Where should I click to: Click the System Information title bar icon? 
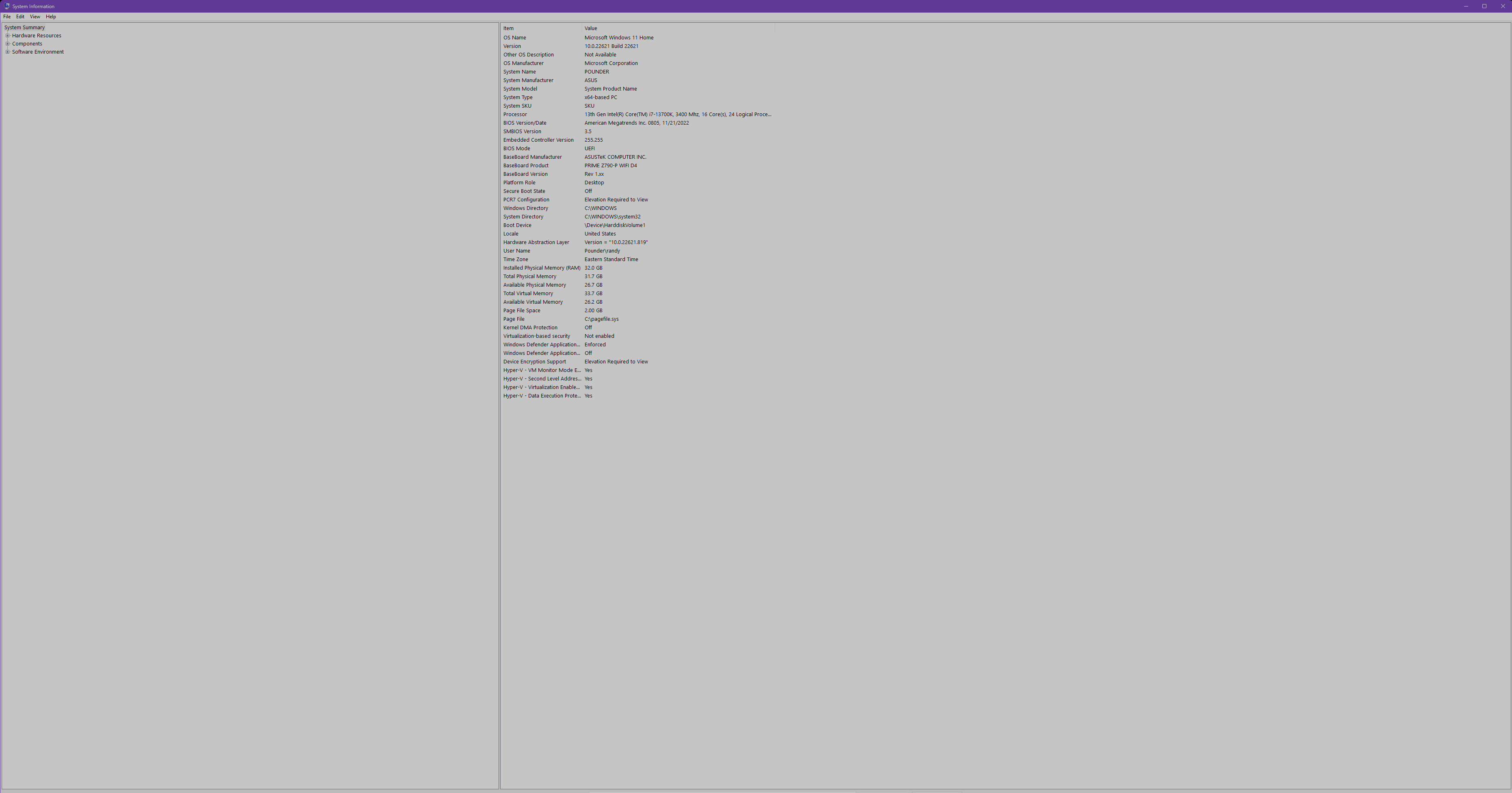[6, 6]
